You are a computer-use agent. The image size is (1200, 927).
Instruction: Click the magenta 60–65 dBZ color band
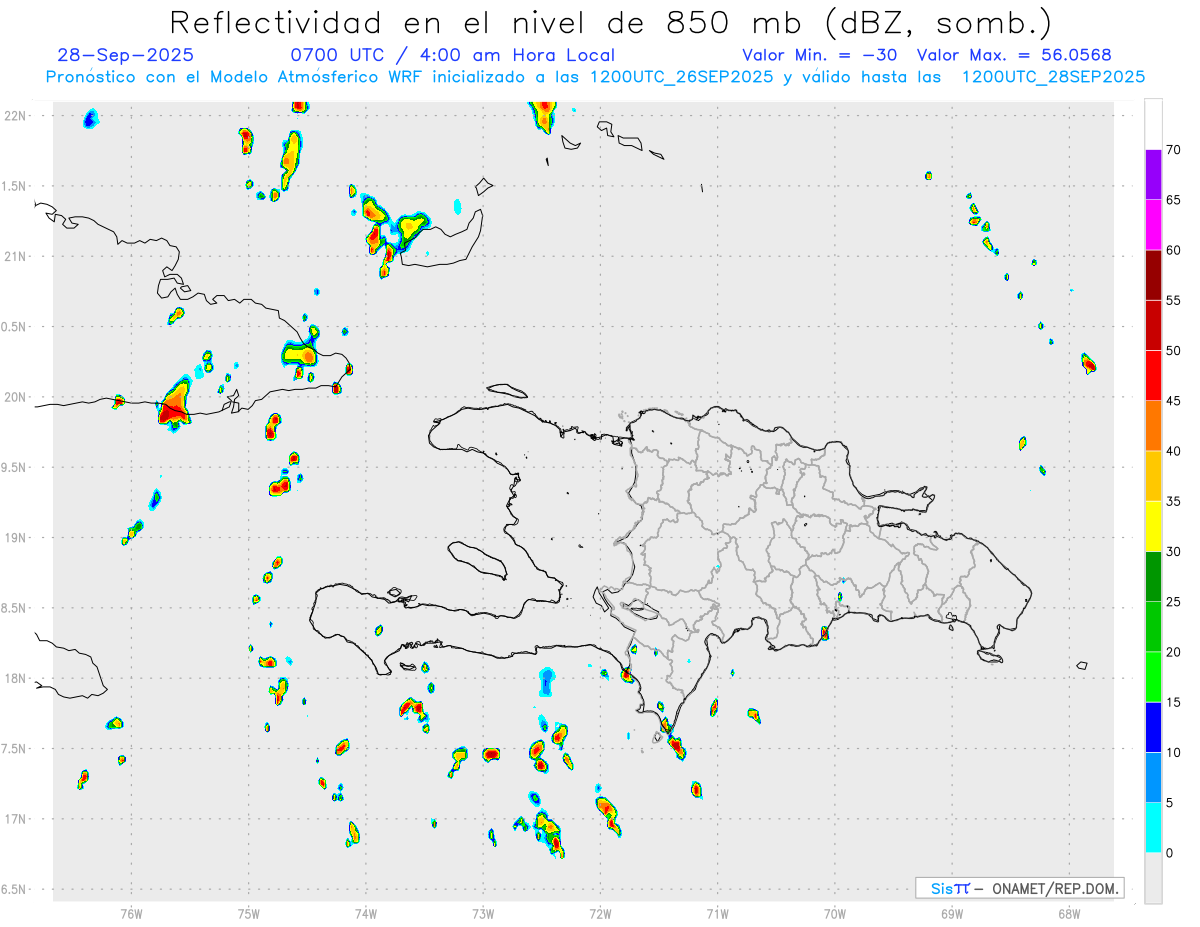pyautogui.click(x=1153, y=225)
